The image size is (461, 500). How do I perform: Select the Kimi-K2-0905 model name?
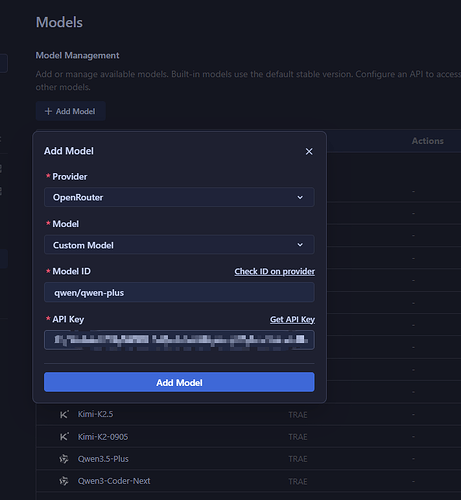[103, 437]
